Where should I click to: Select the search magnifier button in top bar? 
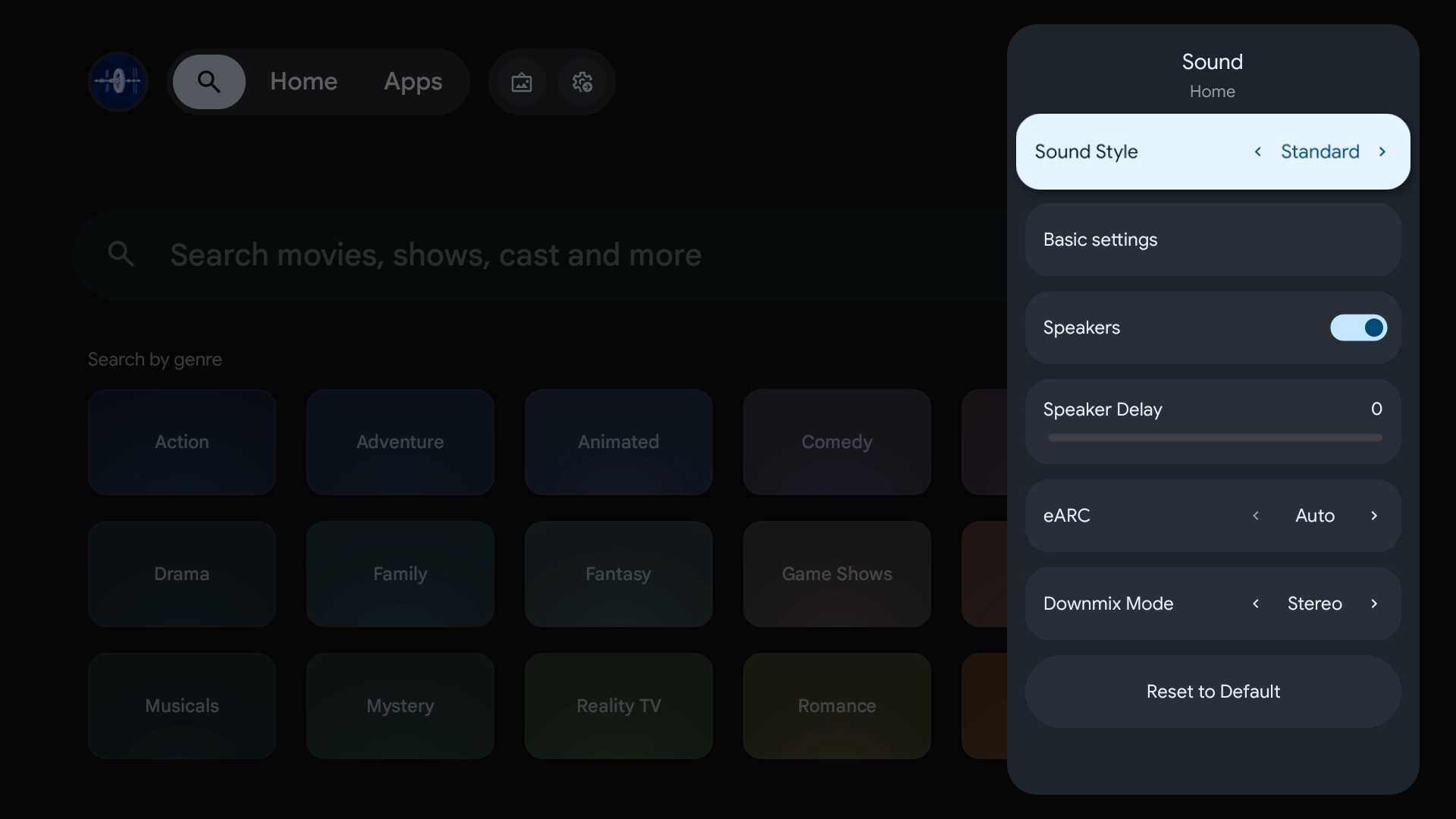[209, 81]
